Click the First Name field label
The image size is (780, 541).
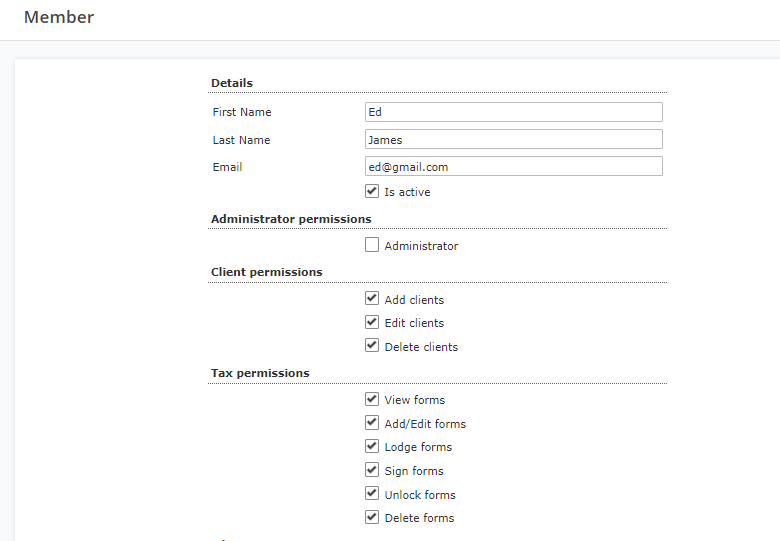(242, 112)
